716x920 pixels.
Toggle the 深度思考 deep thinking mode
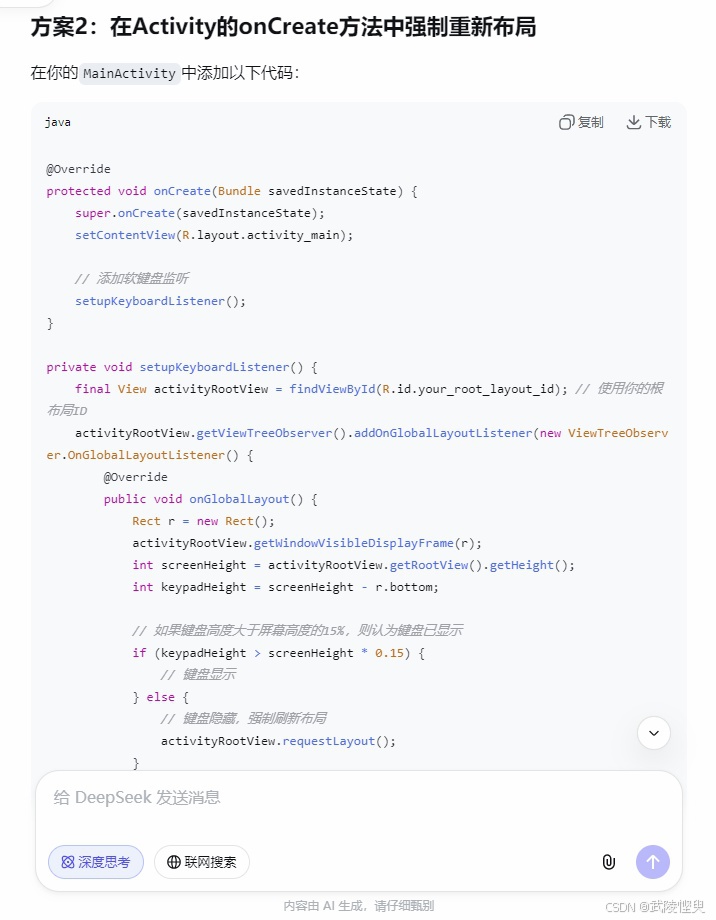point(96,862)
